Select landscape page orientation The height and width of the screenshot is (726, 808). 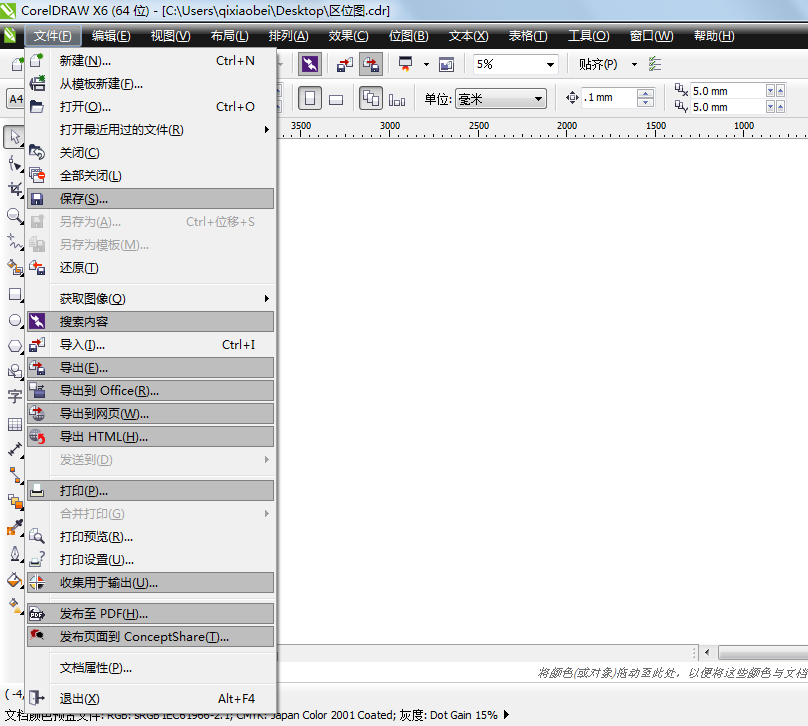336,99
